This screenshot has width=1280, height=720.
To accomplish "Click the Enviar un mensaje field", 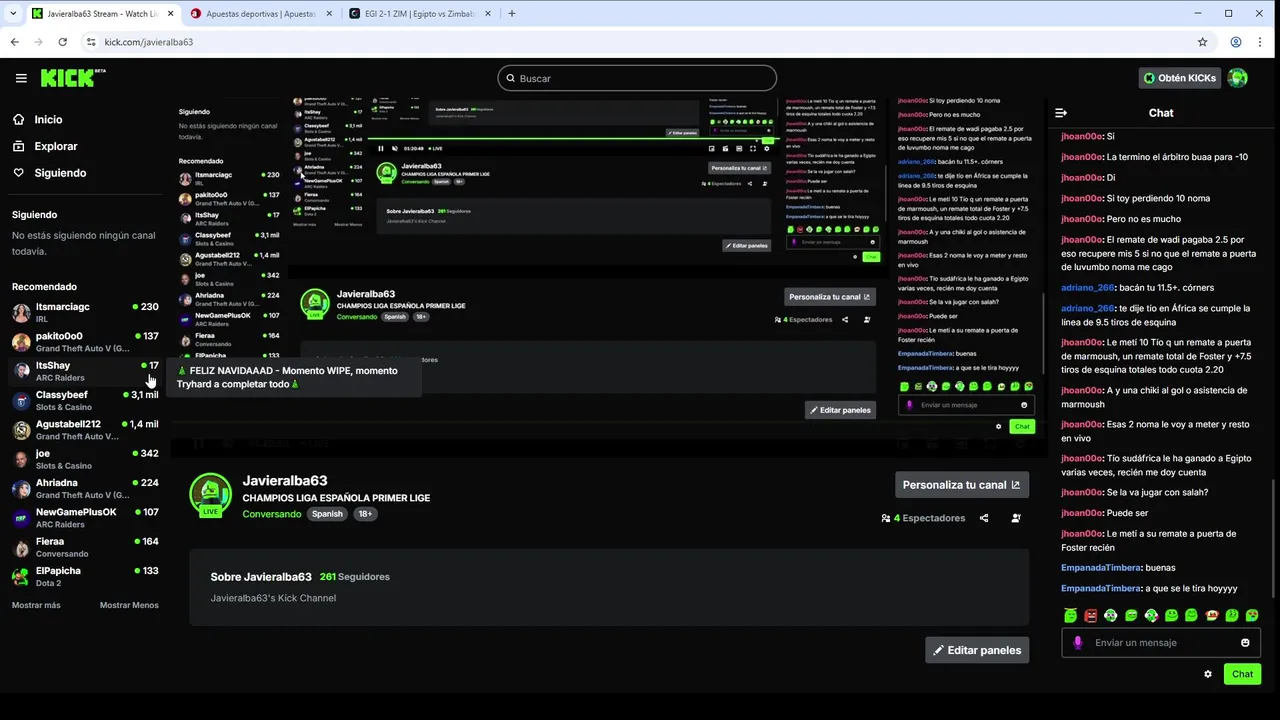I will pos(1161,643).
